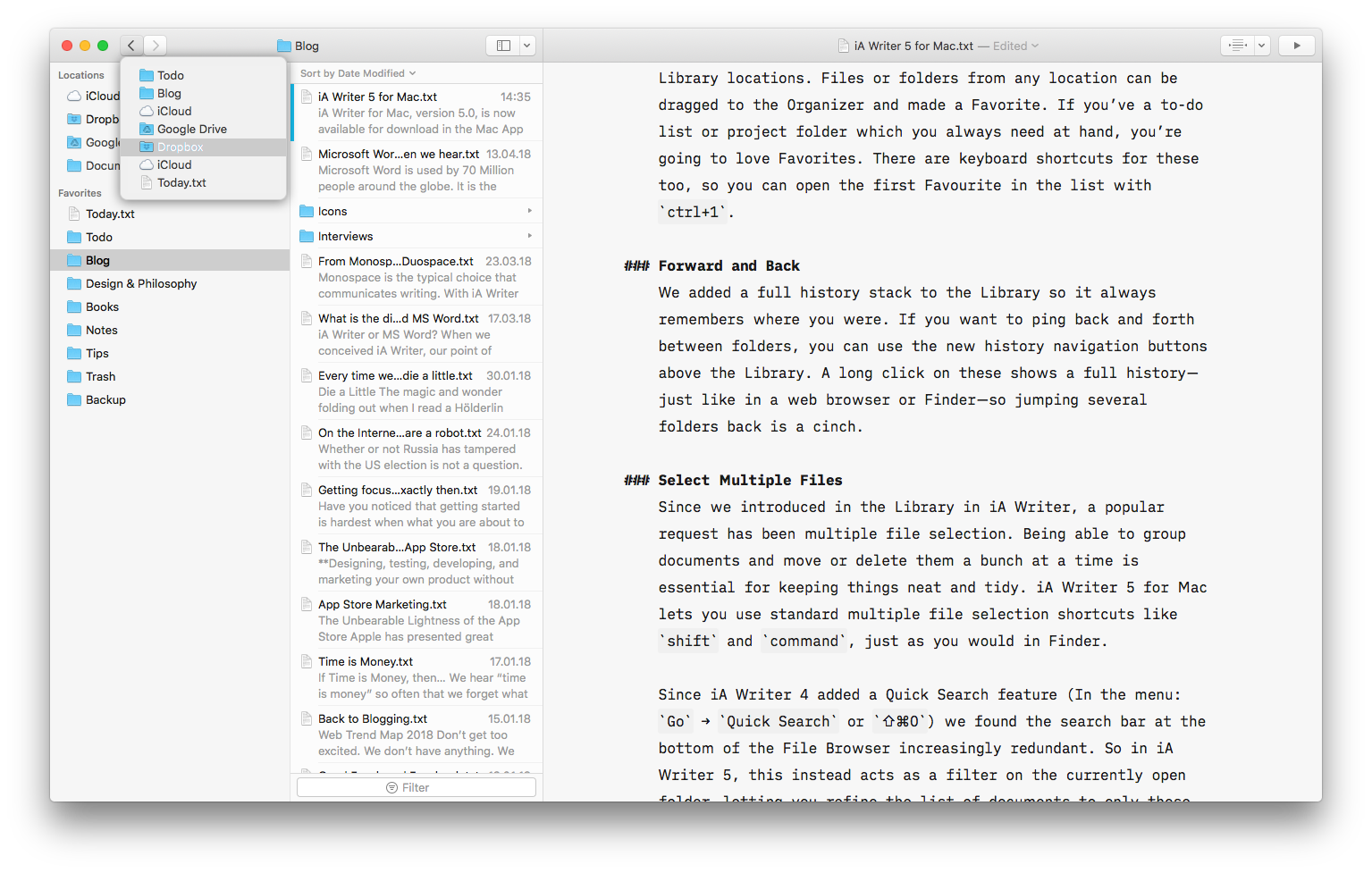Click the Icons folder icon in file list
The image size is (1372, 873).
(x=307, y=212)
